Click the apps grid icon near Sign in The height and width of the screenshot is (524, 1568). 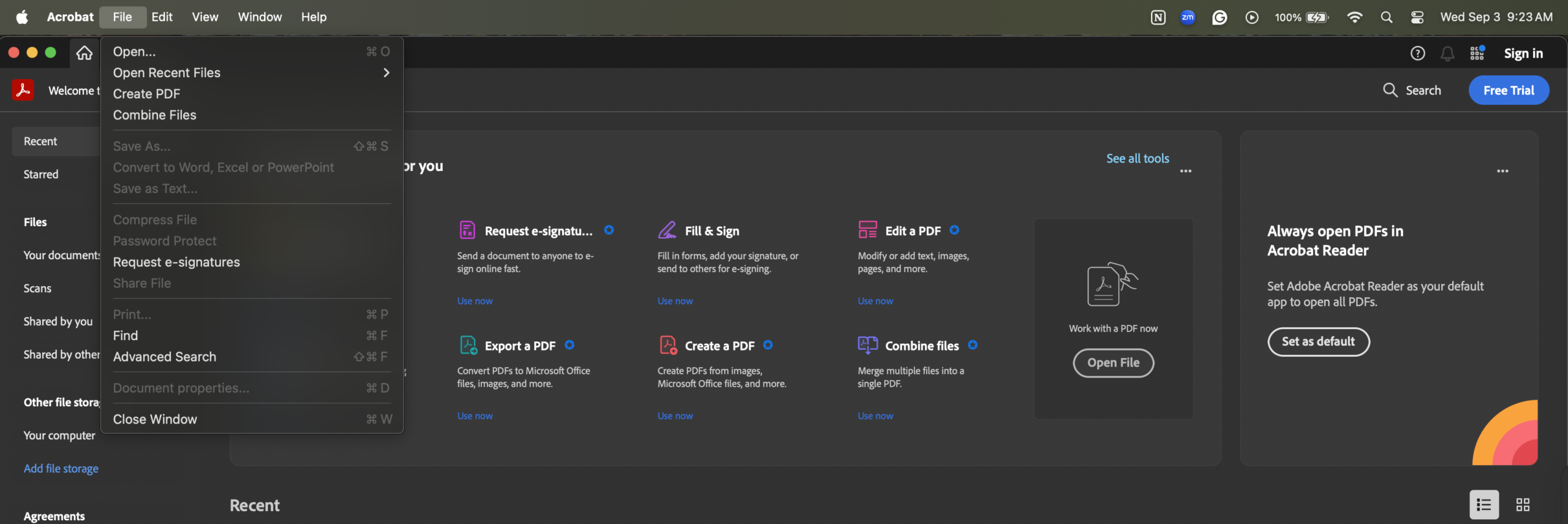click(x=1477, y=53)
